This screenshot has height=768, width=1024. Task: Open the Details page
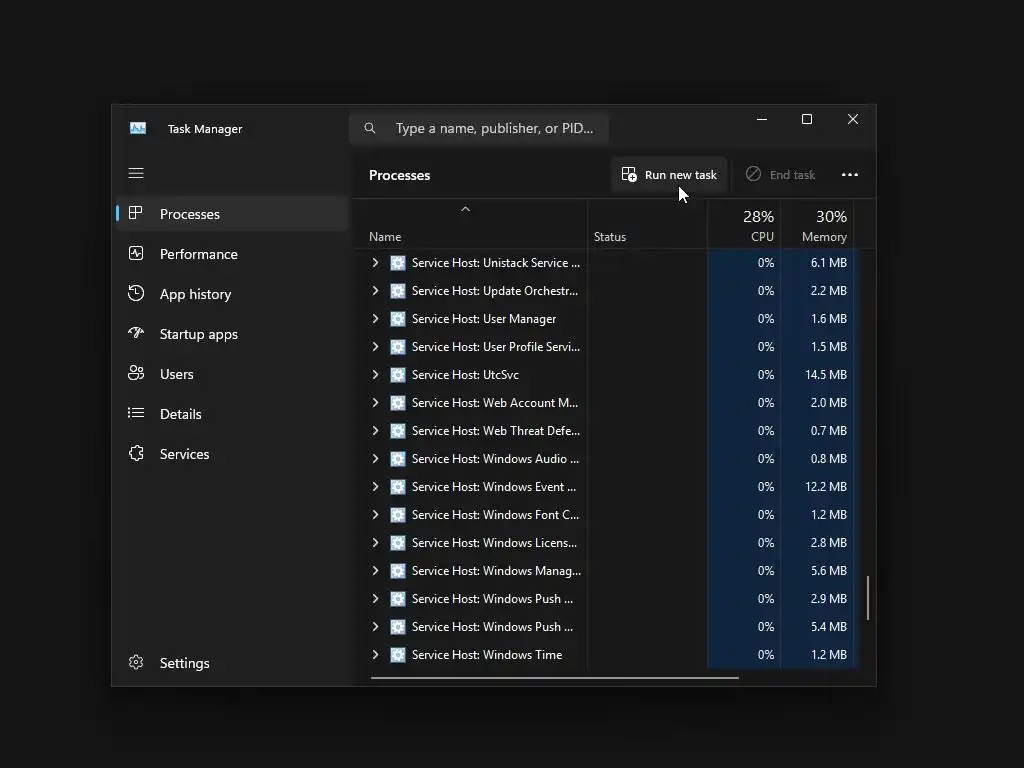(232, 413)
